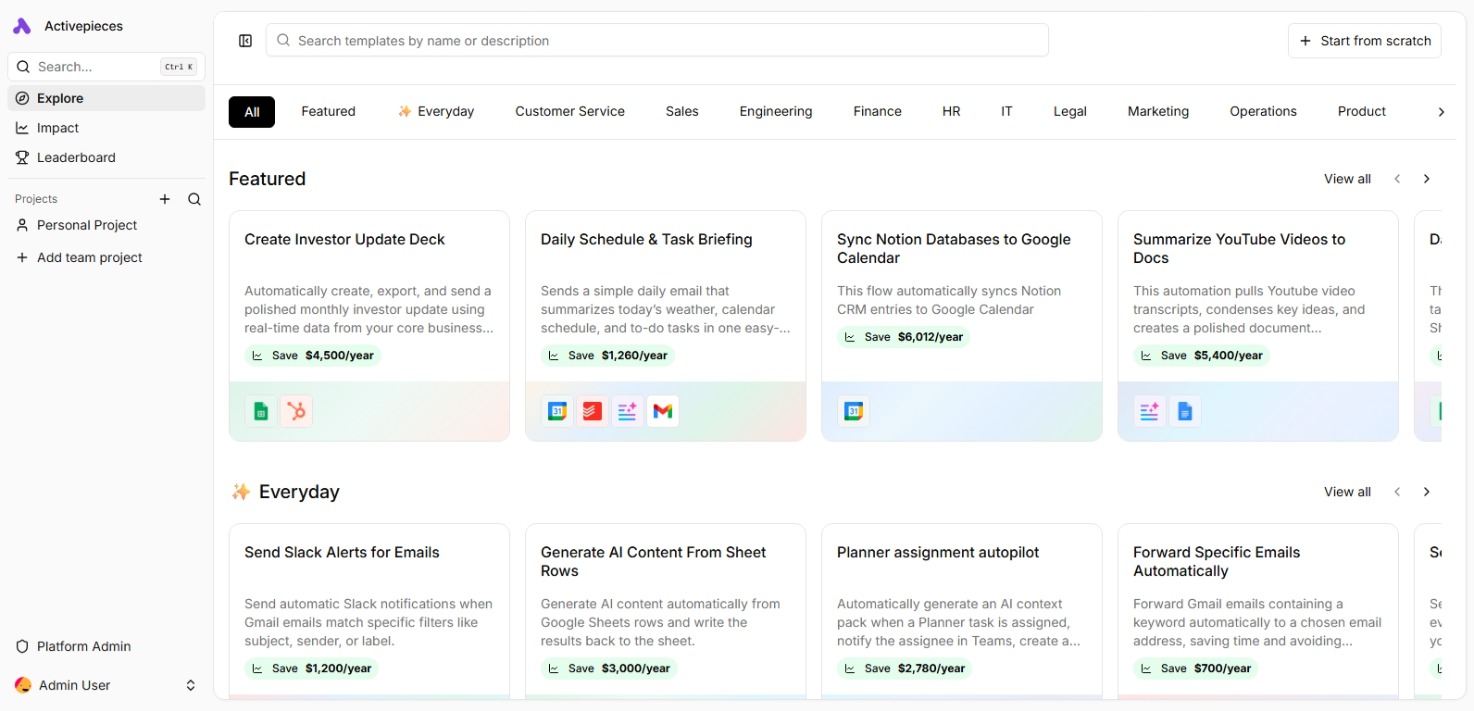Open the Legal category tab
The height and width of the screenshot is (711, 1474).
pyautogui.click(x=1070, y=112)
